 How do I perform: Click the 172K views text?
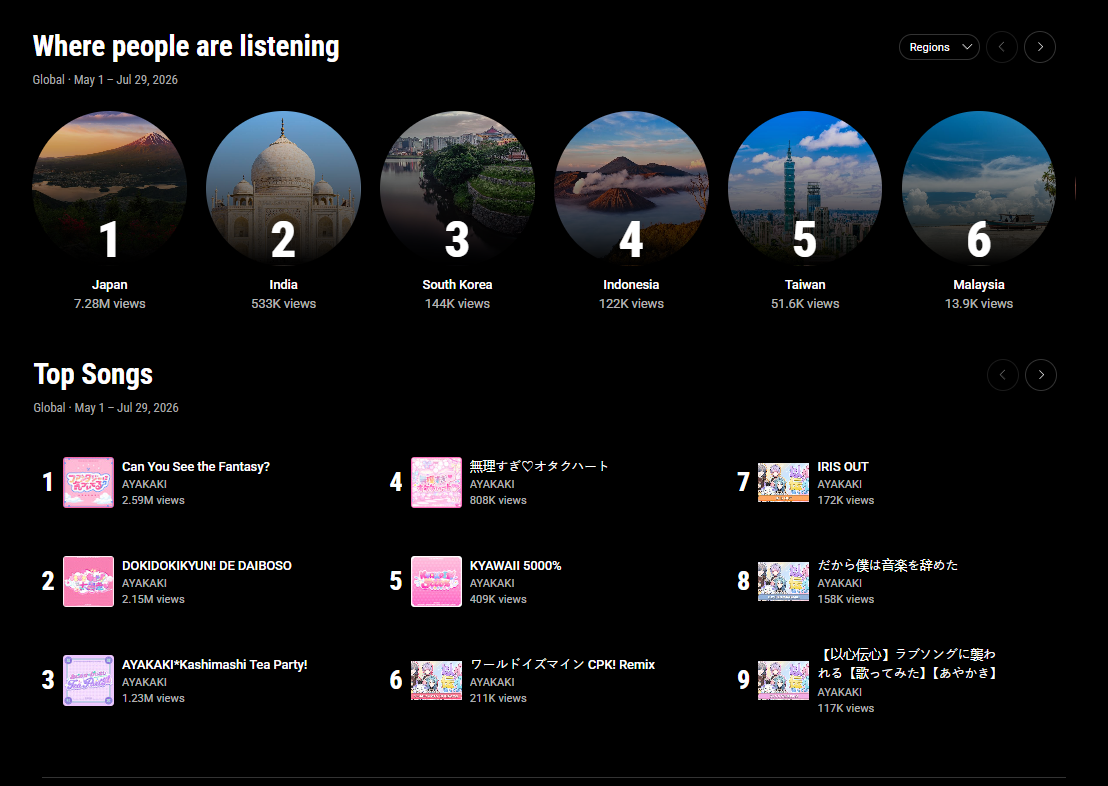pos(846,500)
